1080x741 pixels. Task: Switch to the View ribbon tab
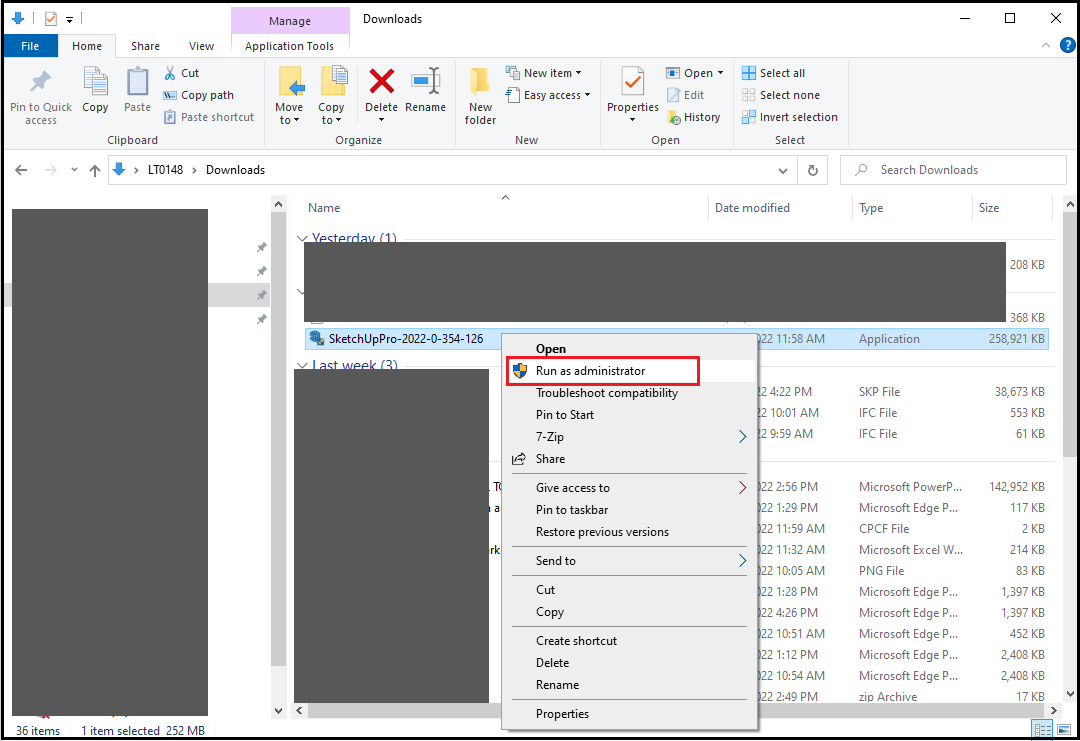click(201, 46)
